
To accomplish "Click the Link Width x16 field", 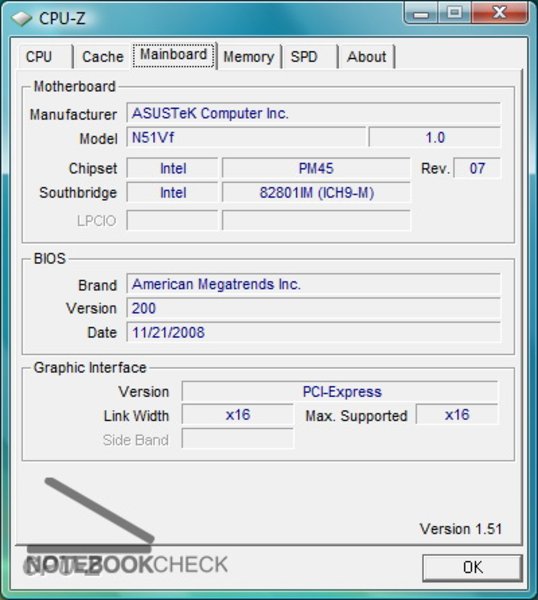I will click(238, 415).
